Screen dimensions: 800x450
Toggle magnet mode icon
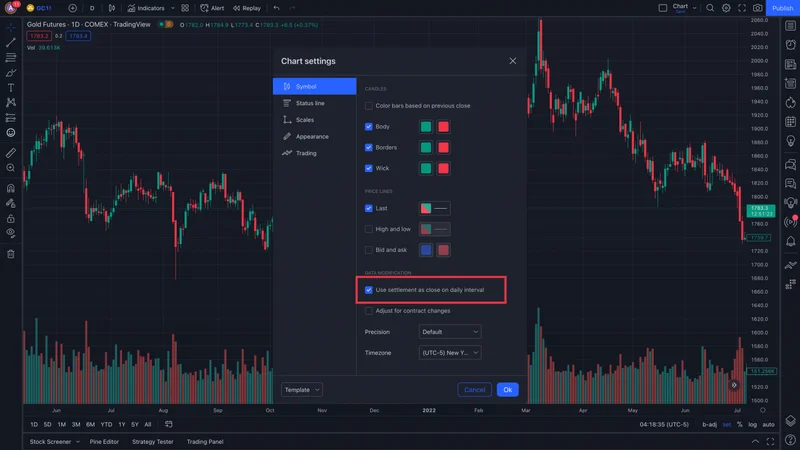pos(11,188)
